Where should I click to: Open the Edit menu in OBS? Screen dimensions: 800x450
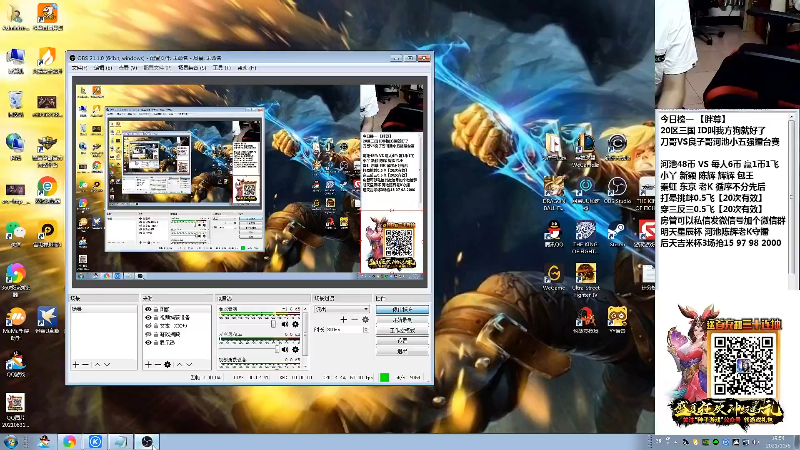point(102,67)
